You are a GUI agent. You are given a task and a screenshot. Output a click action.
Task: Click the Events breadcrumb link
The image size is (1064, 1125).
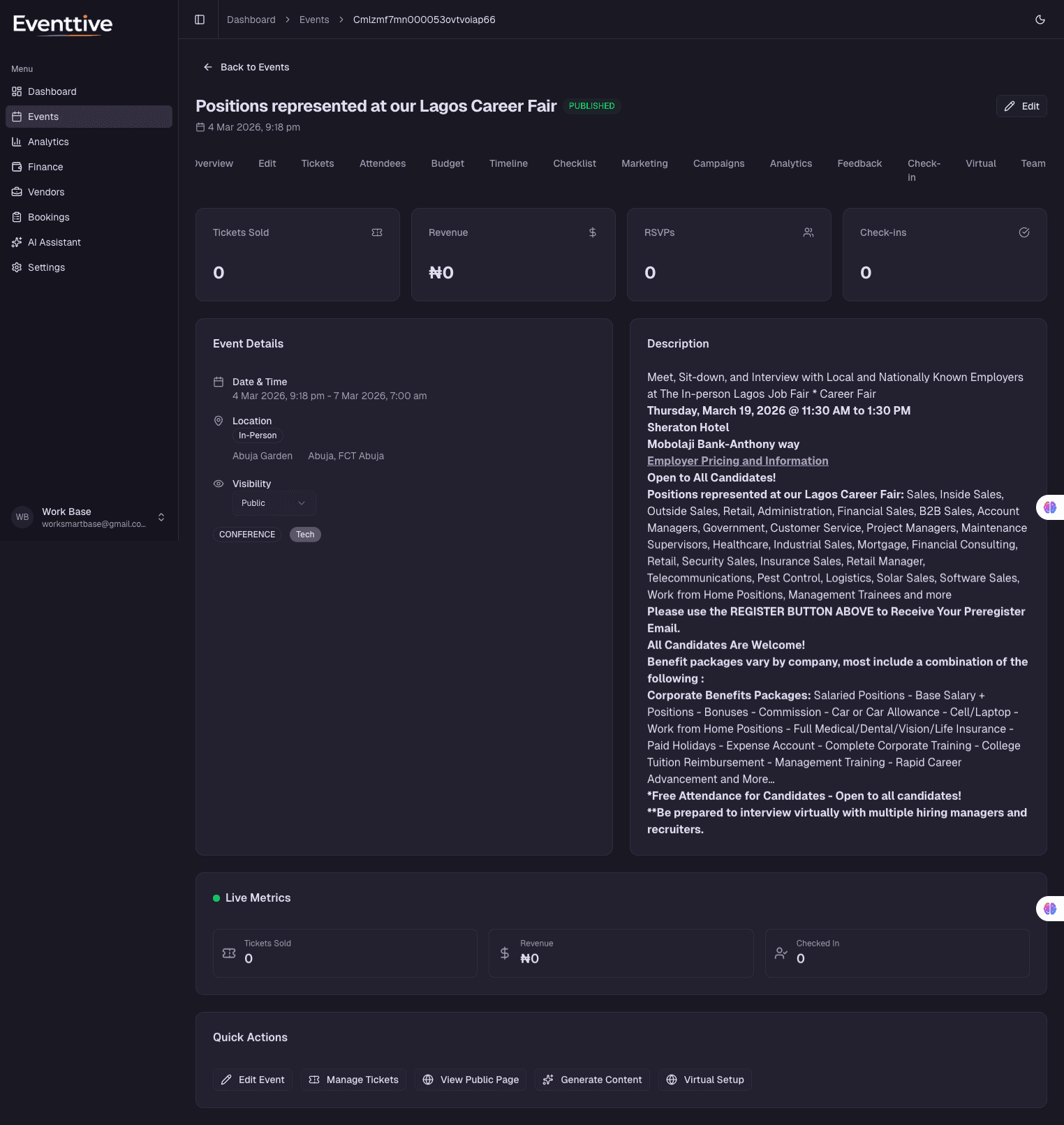[314, 20]
